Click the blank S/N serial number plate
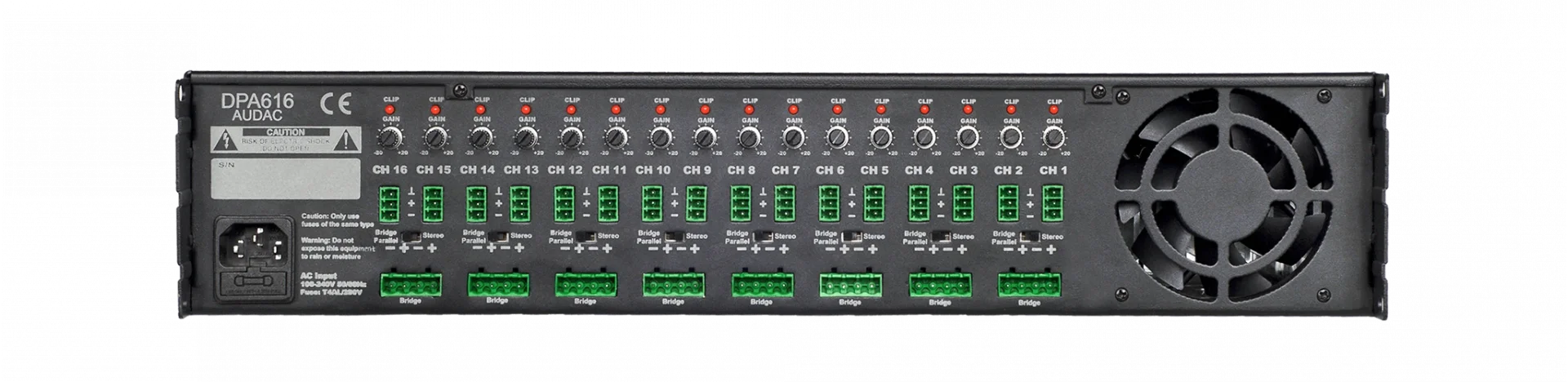 [x=286, y=178]
